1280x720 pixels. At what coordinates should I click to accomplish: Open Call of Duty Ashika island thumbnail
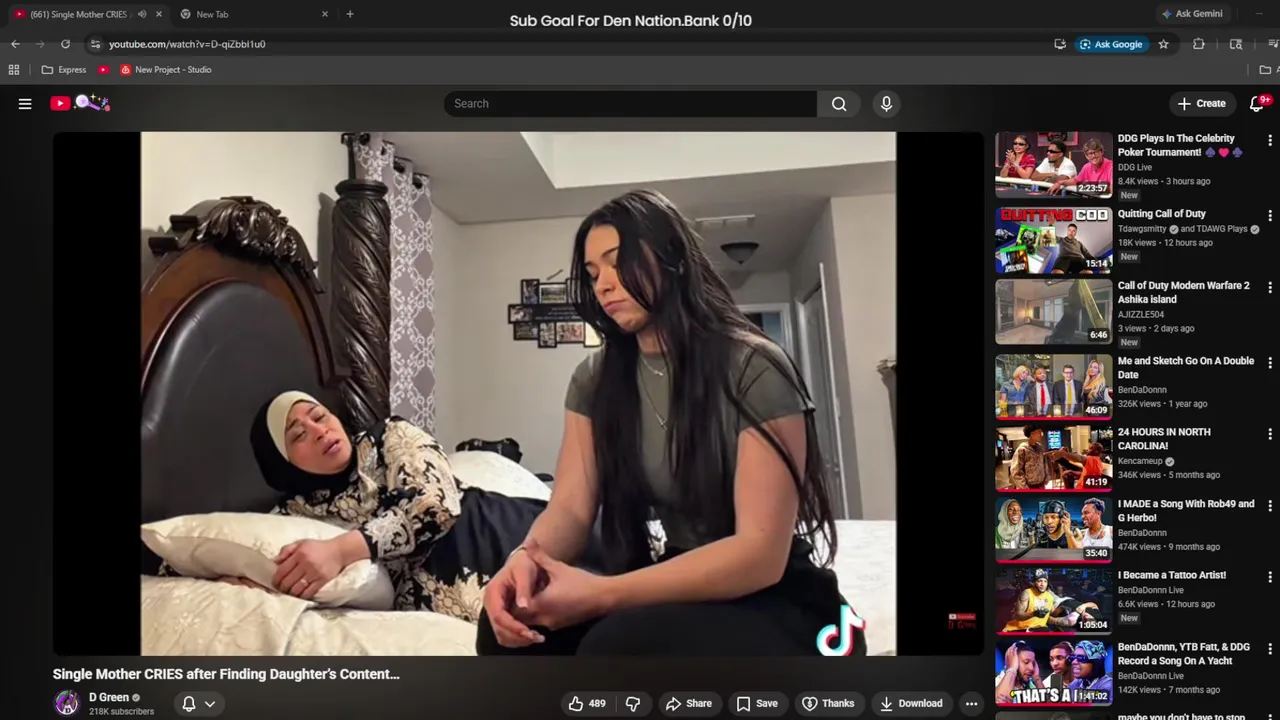click(x=1053, y=312)
